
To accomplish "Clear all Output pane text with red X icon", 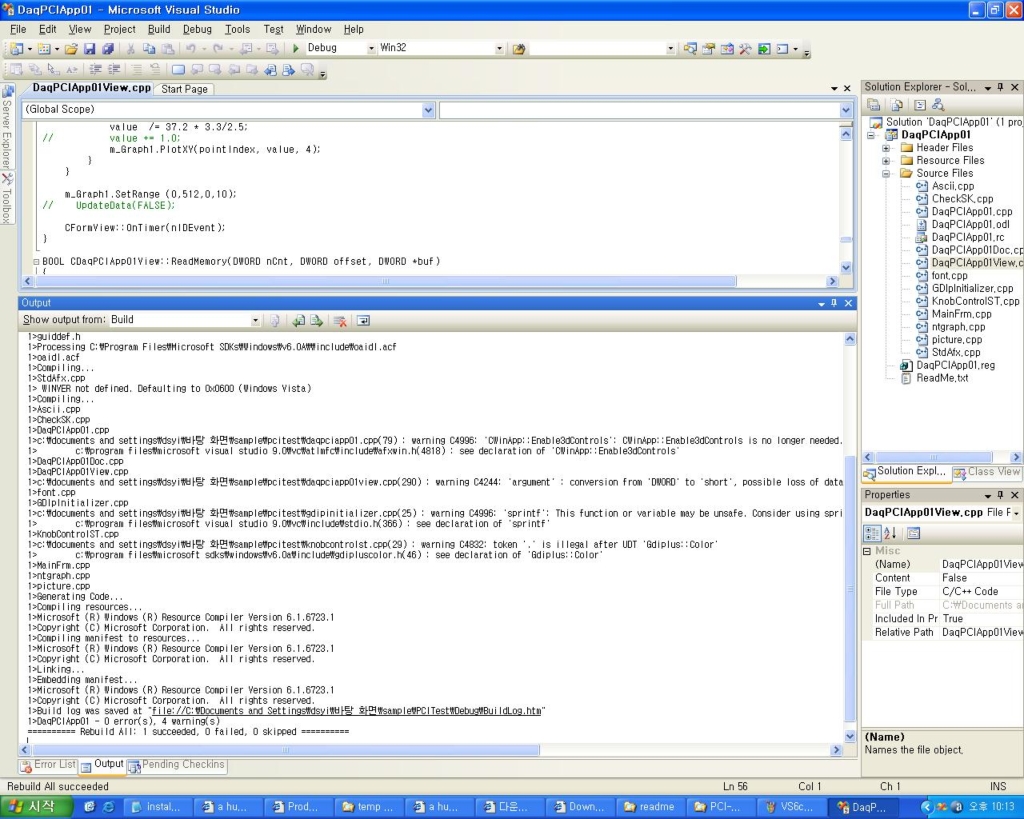I will 340,321.
